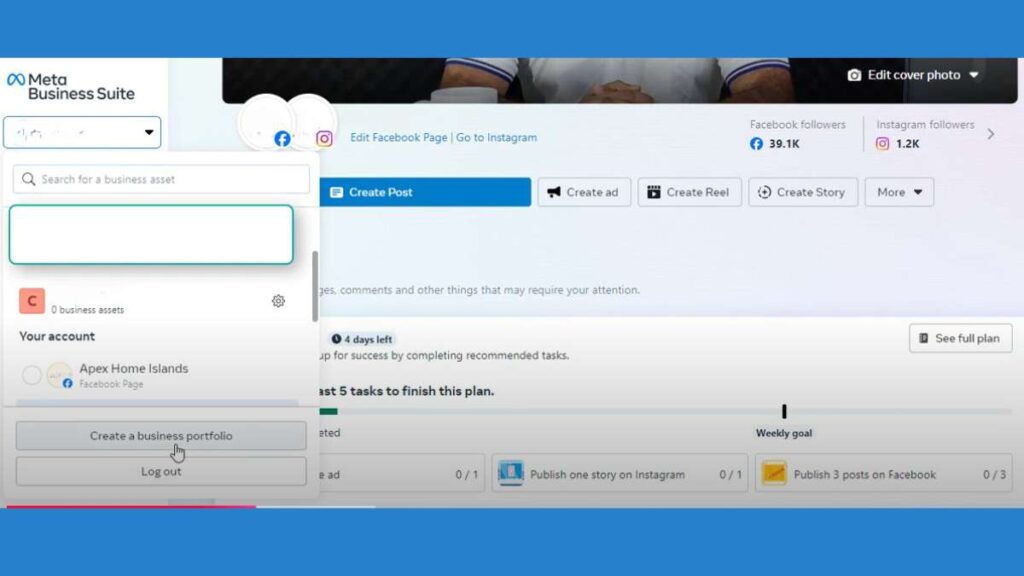Click the Facebook followers icon
This screenshot has width=1024, height=576.
click(756, 144)
